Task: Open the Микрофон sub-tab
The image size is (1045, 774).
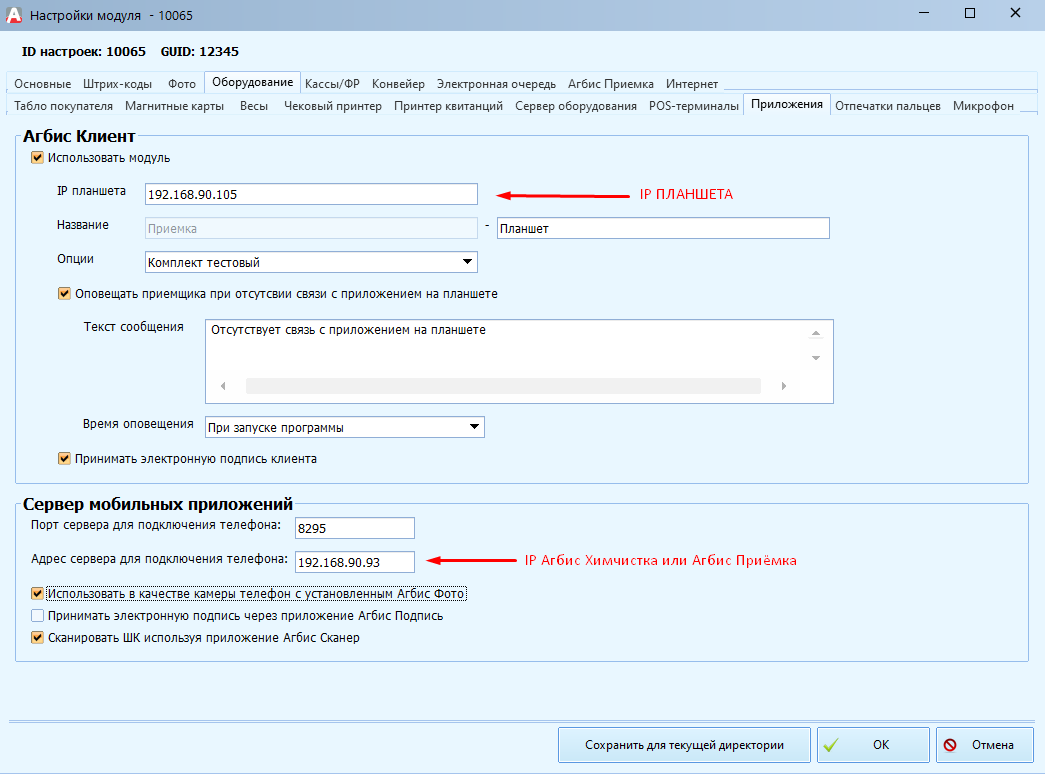Action: 983,106
